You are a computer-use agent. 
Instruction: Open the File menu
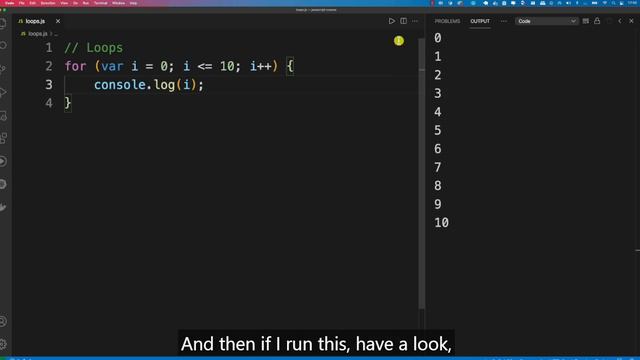22,3
